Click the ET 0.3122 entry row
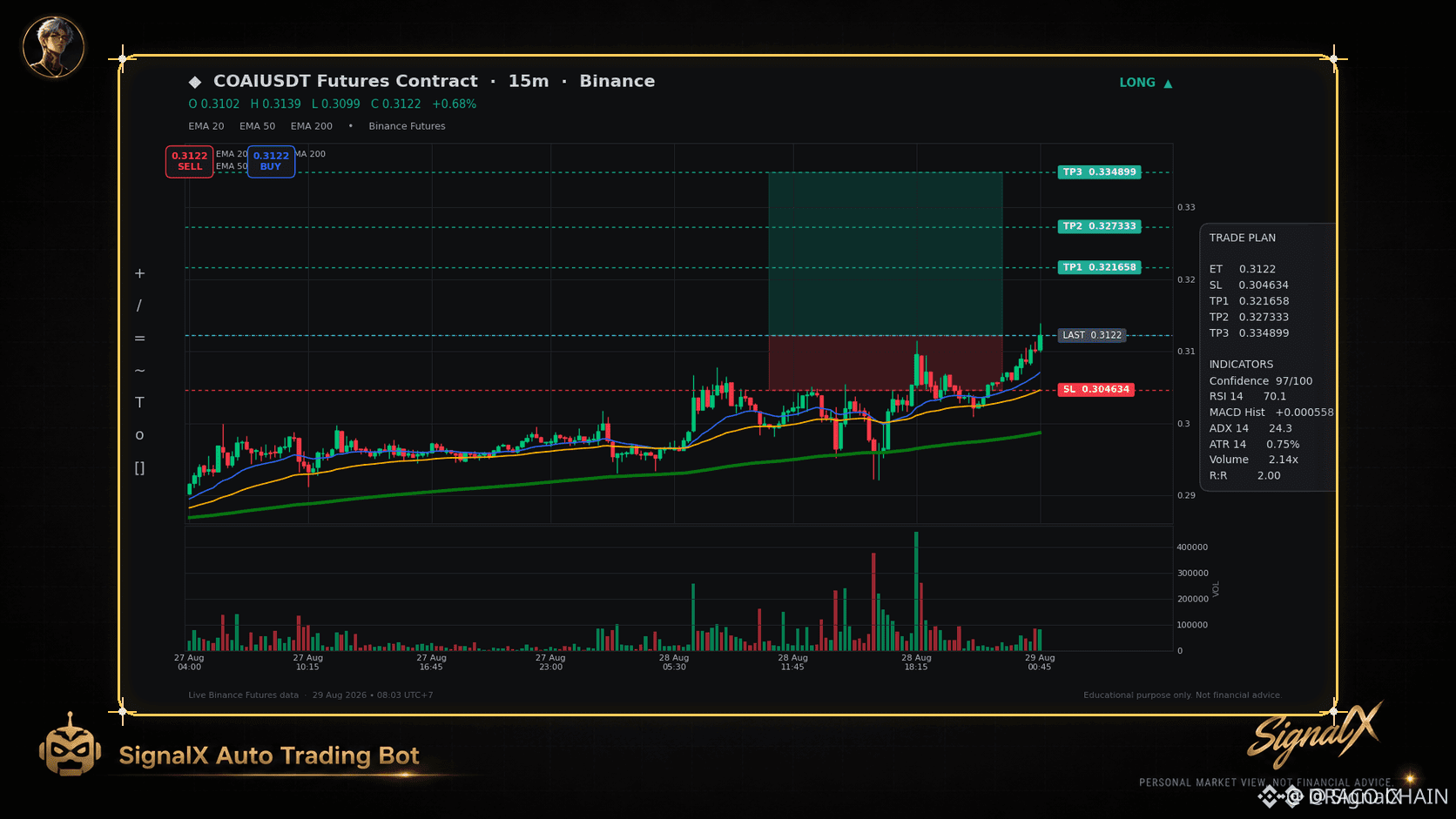Viewport: 1456px width, 819px height. 1243,269
